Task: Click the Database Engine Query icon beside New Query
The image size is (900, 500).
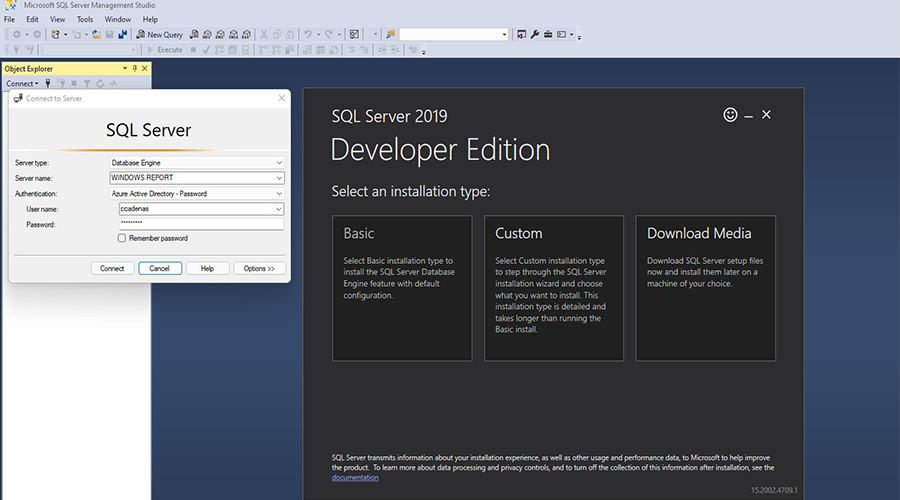Action: click(194, 34)
